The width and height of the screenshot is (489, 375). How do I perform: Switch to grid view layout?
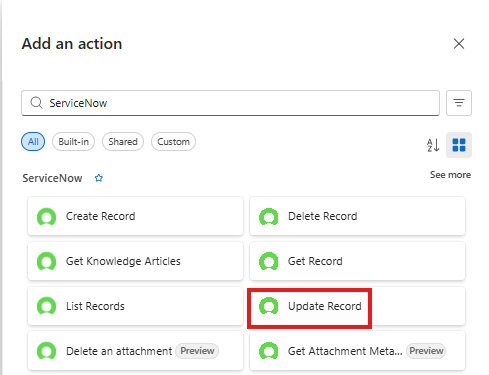(x=459, y=145)
